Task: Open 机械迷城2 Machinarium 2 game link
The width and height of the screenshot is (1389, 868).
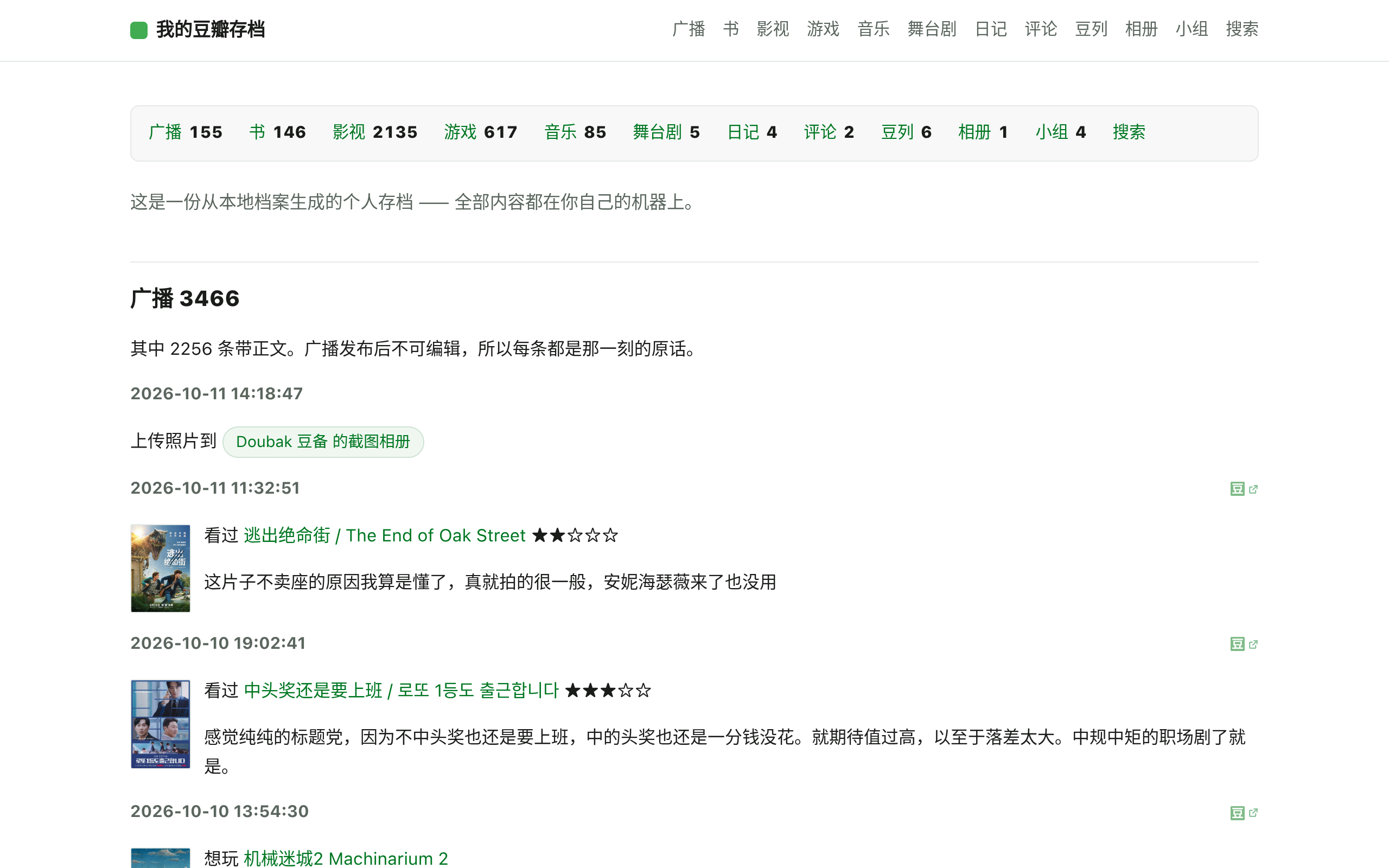Action: [x=346, y=858]
